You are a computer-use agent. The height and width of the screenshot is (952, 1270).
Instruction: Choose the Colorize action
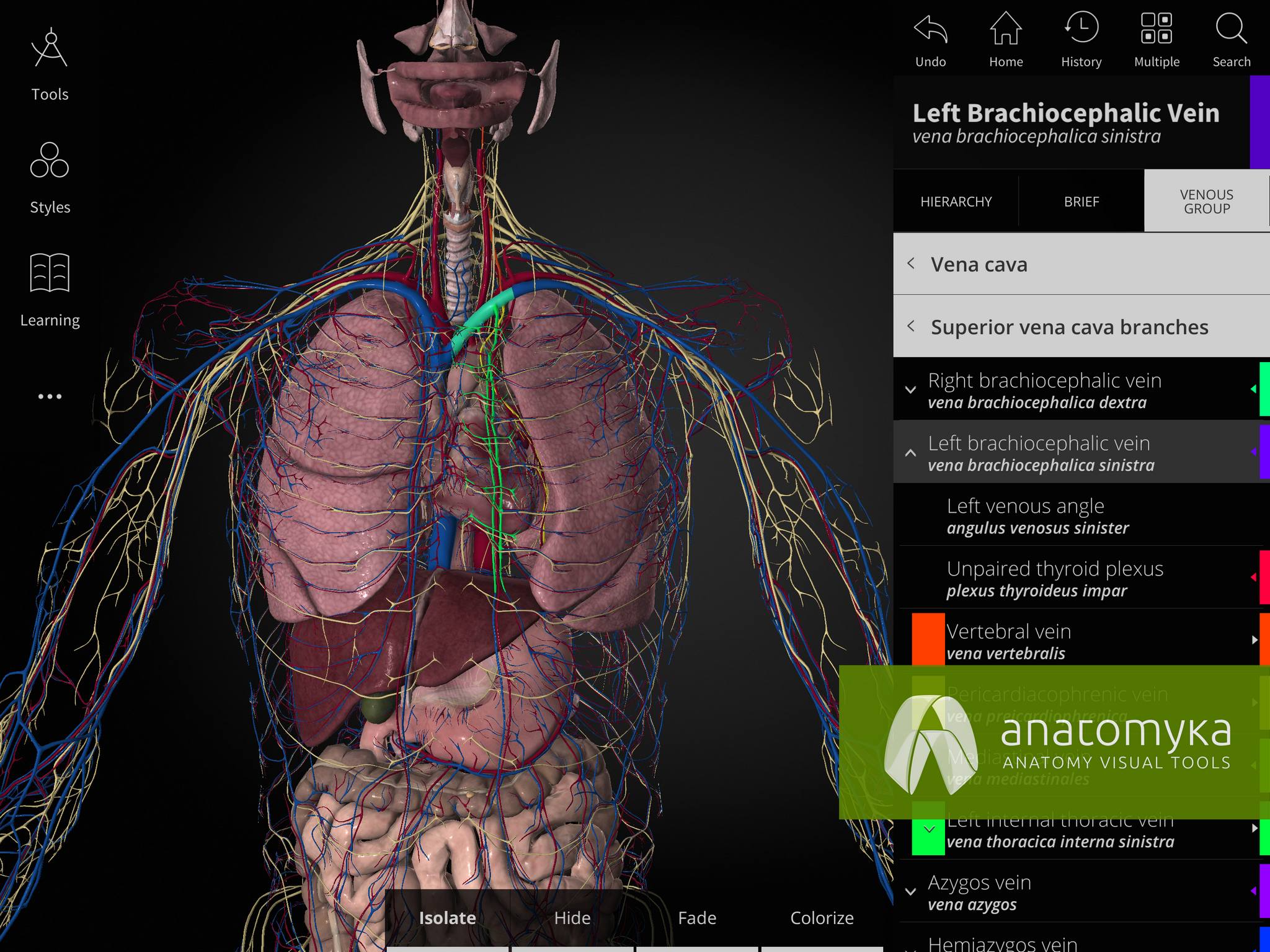coord(822,919)
